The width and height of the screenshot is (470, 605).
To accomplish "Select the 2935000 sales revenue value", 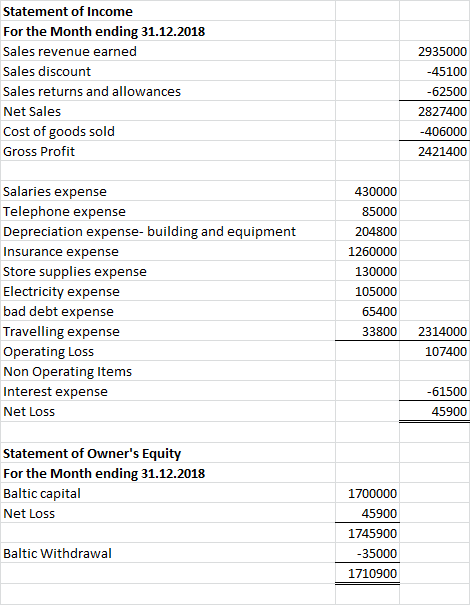I will 434,51.
